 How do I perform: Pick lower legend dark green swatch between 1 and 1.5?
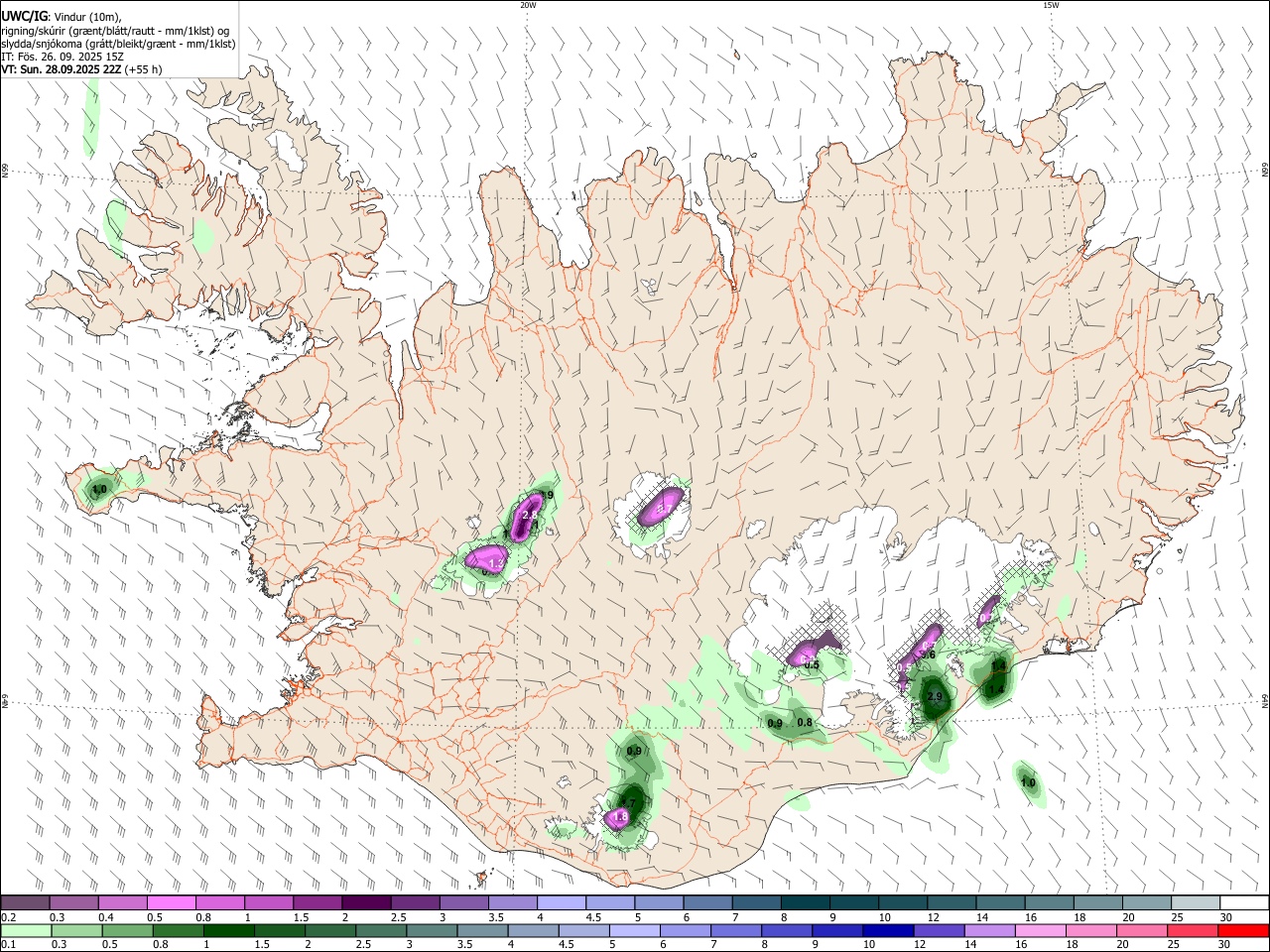(x=228, y=930)
